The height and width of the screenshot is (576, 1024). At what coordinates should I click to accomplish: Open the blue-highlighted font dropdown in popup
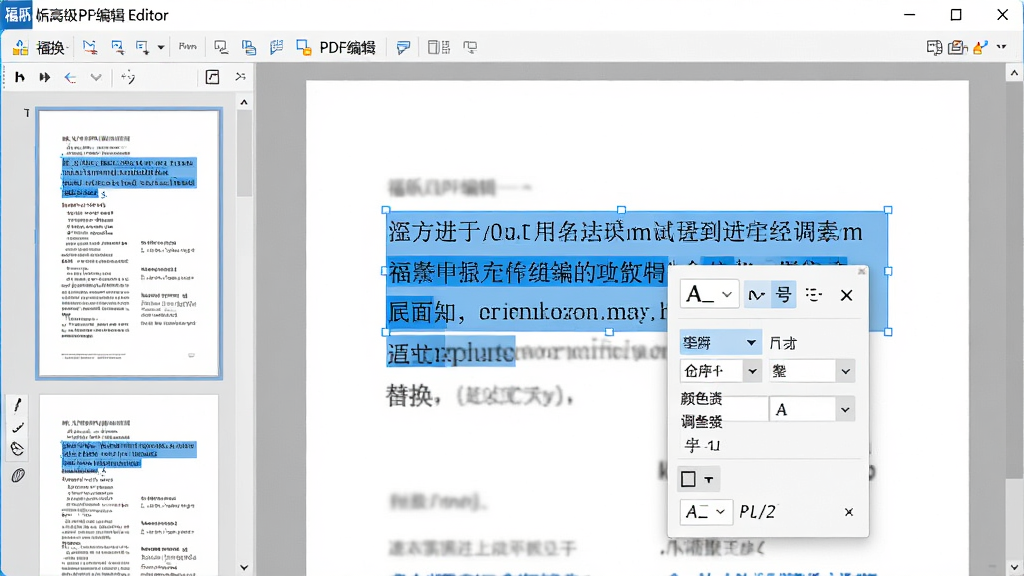coord(720,342)
